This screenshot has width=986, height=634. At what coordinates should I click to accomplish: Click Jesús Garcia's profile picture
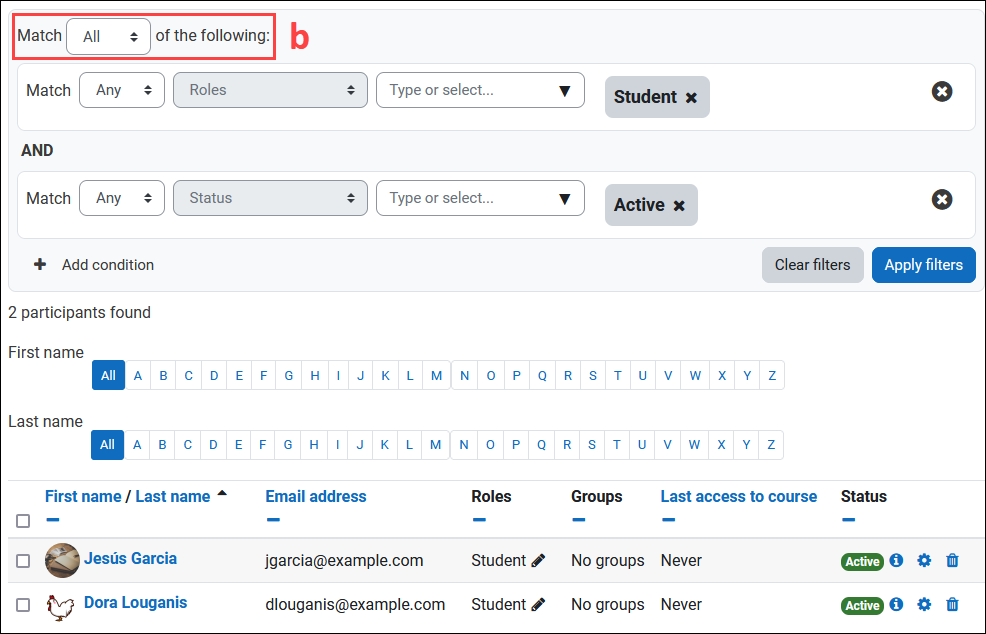click(x=62, y=560)
